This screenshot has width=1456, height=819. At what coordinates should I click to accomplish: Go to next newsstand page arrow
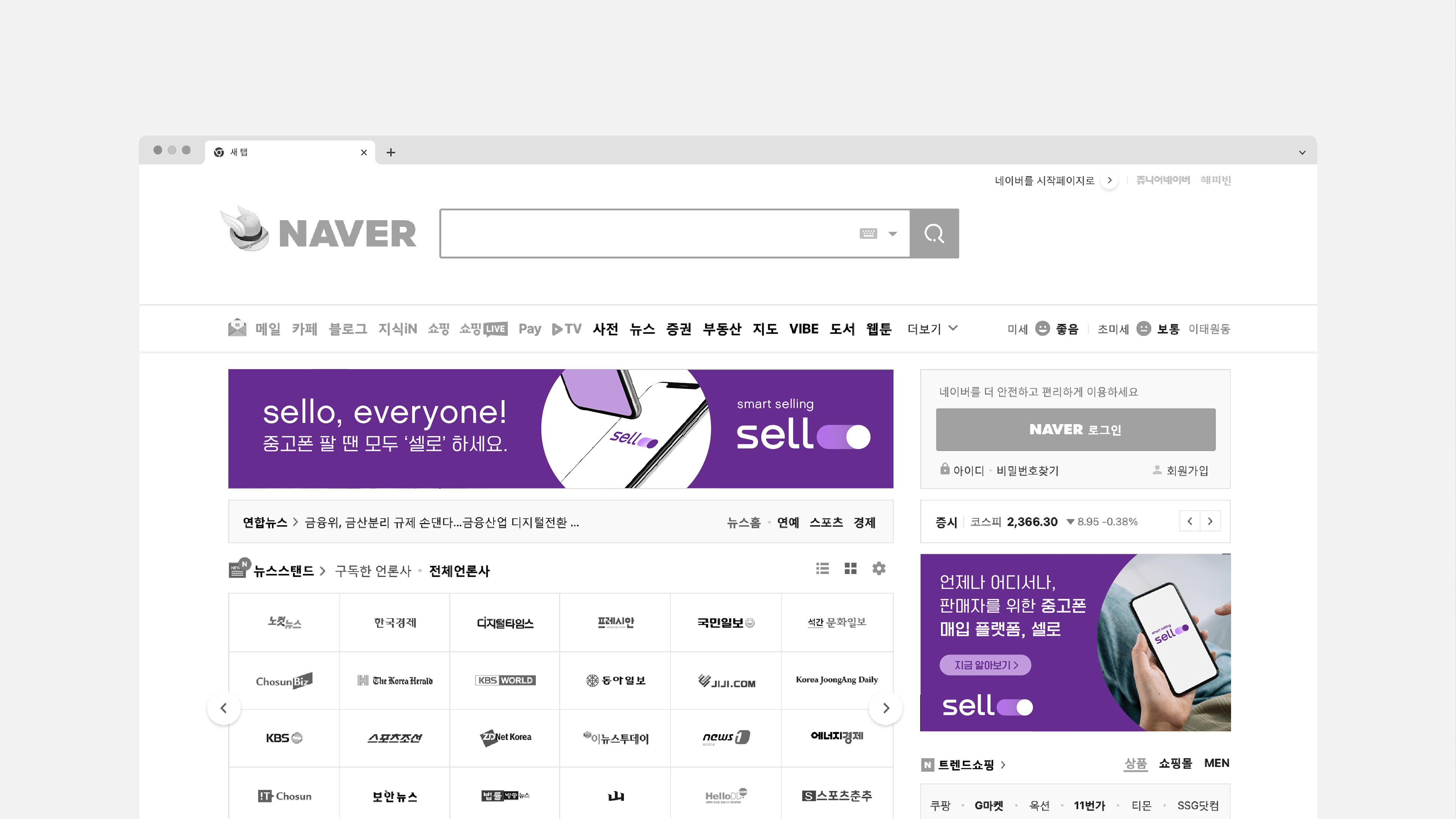[886, 708]
